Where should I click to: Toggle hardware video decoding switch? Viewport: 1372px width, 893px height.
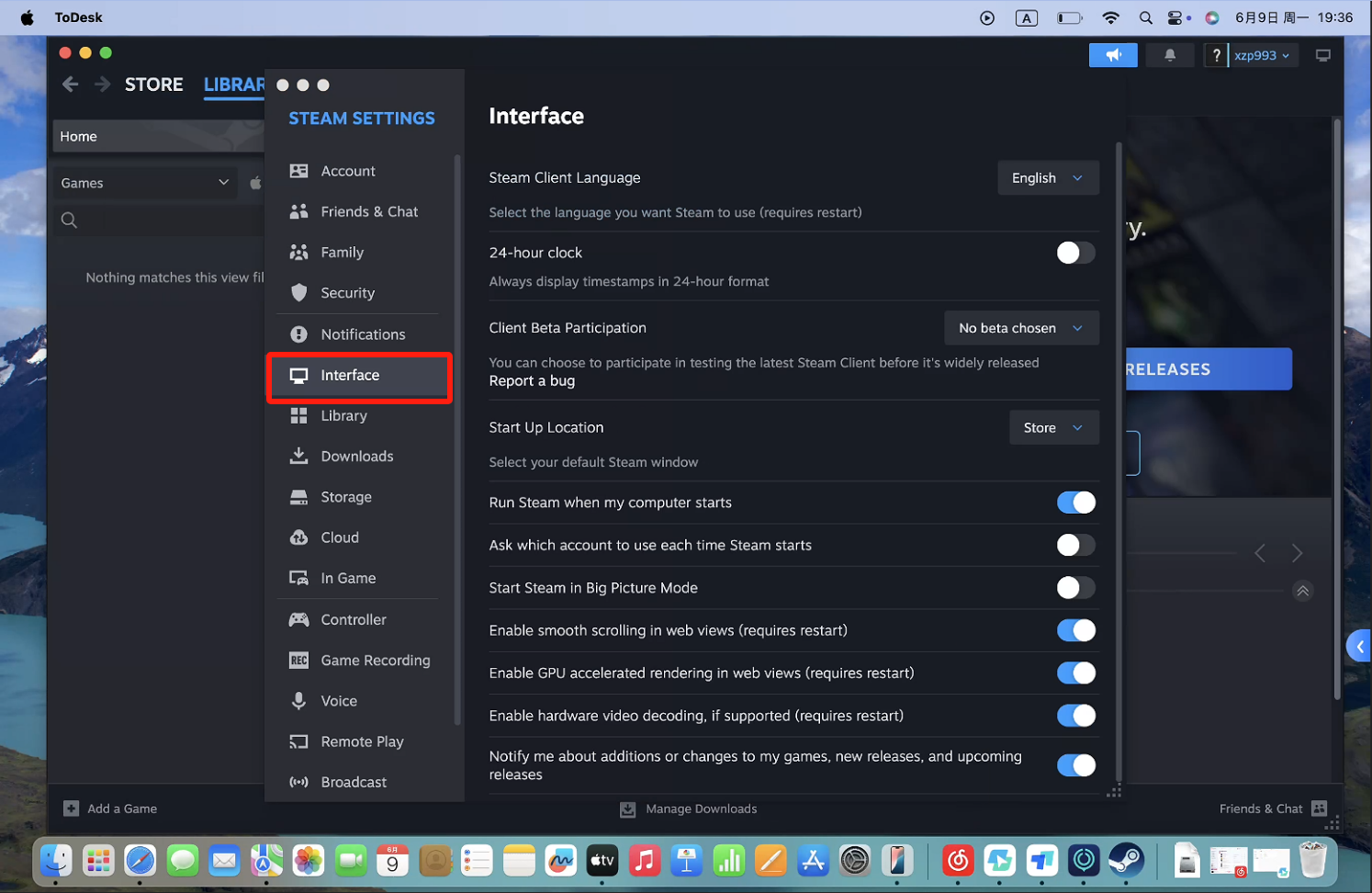coord(1075,716)
